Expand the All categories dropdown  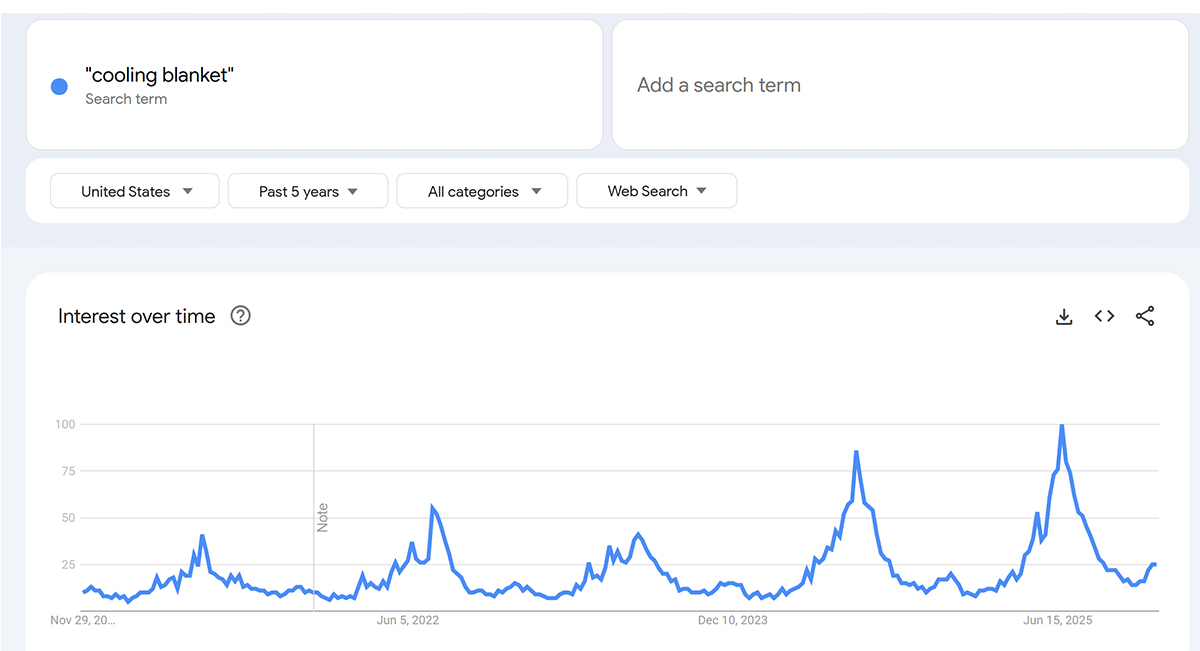pyautogui.click(x=482, y=191)
